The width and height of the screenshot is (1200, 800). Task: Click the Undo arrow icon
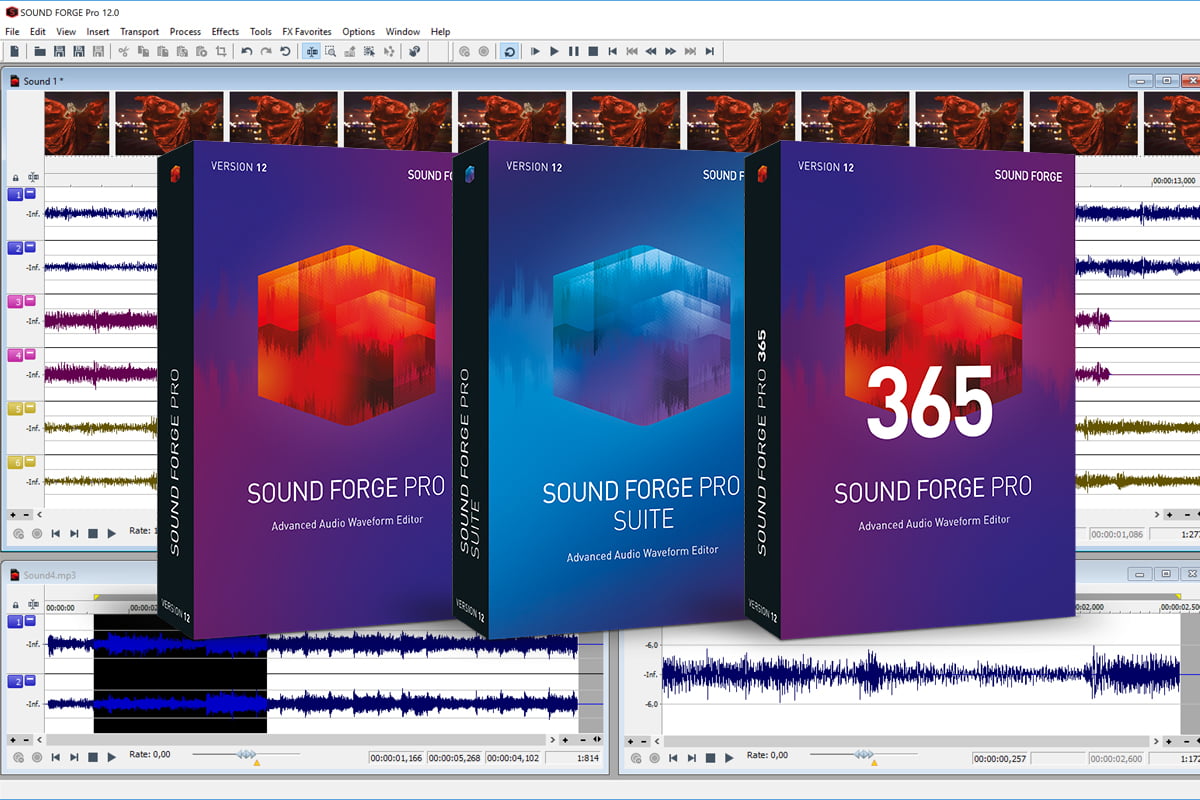pos(246,51)
